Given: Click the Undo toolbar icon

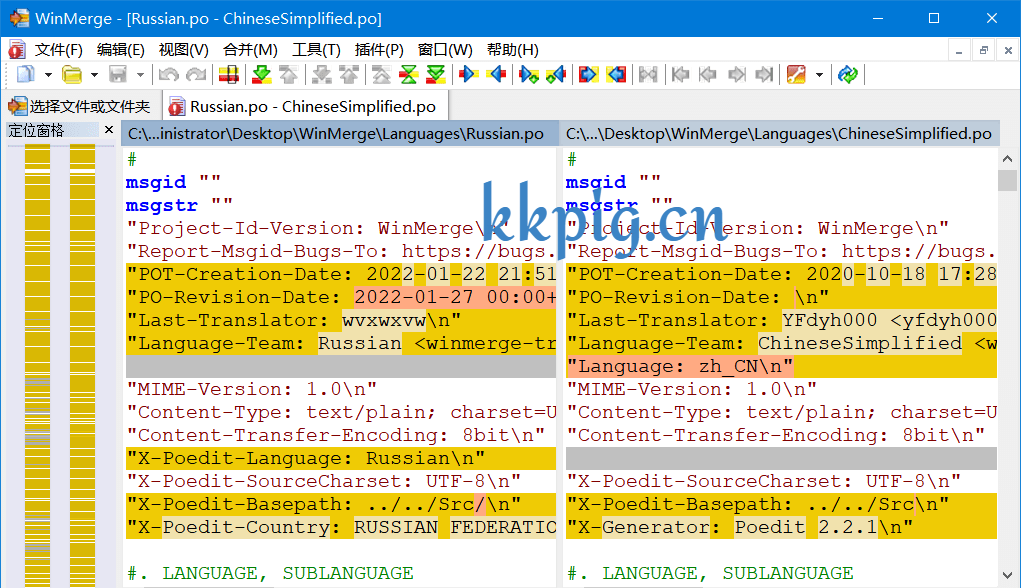Looking at the screenshot, I should [169, 75].
